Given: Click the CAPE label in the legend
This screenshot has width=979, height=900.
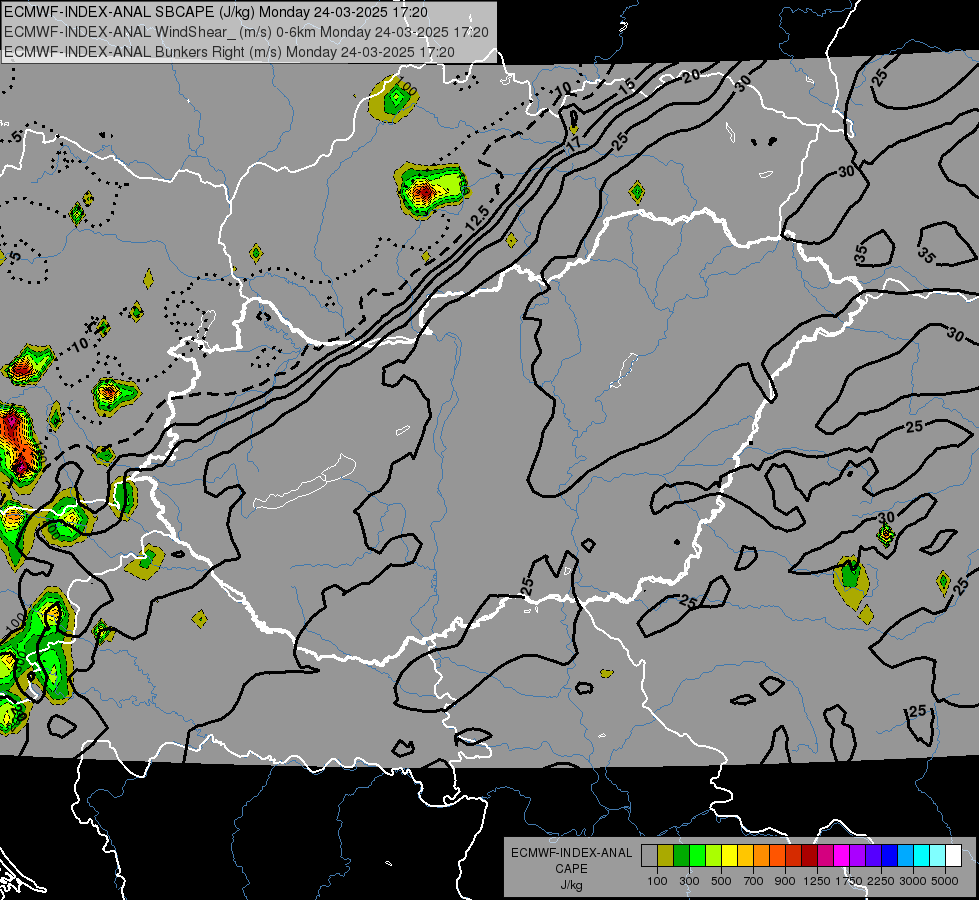Looking at the screenshot, I should (x=571, y=869).
